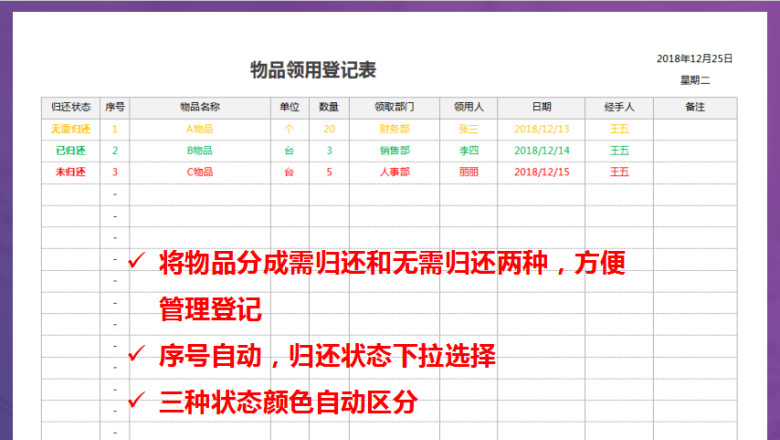The height and width of the screenshot is (440, 780).
Task: Select quantity cell 5
Action: point(329,172)
